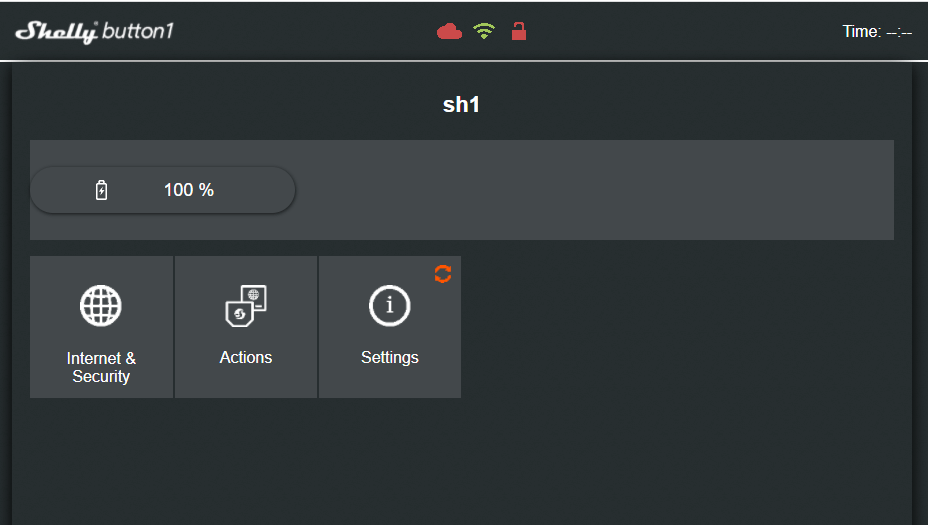Select the Settings text label
The height and width of the screenshot is (525, 928).
390,357
